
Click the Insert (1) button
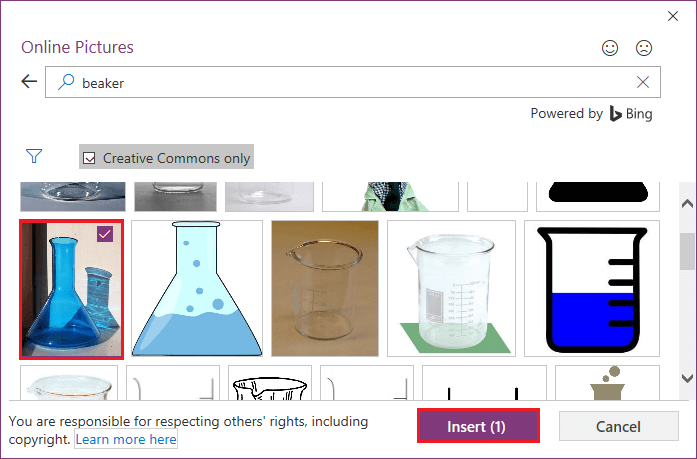pos(478,426)
